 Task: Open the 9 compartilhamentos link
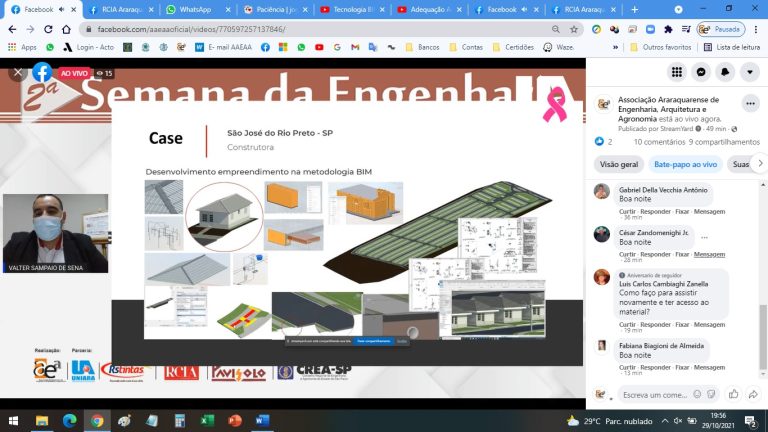click(724, 142)
